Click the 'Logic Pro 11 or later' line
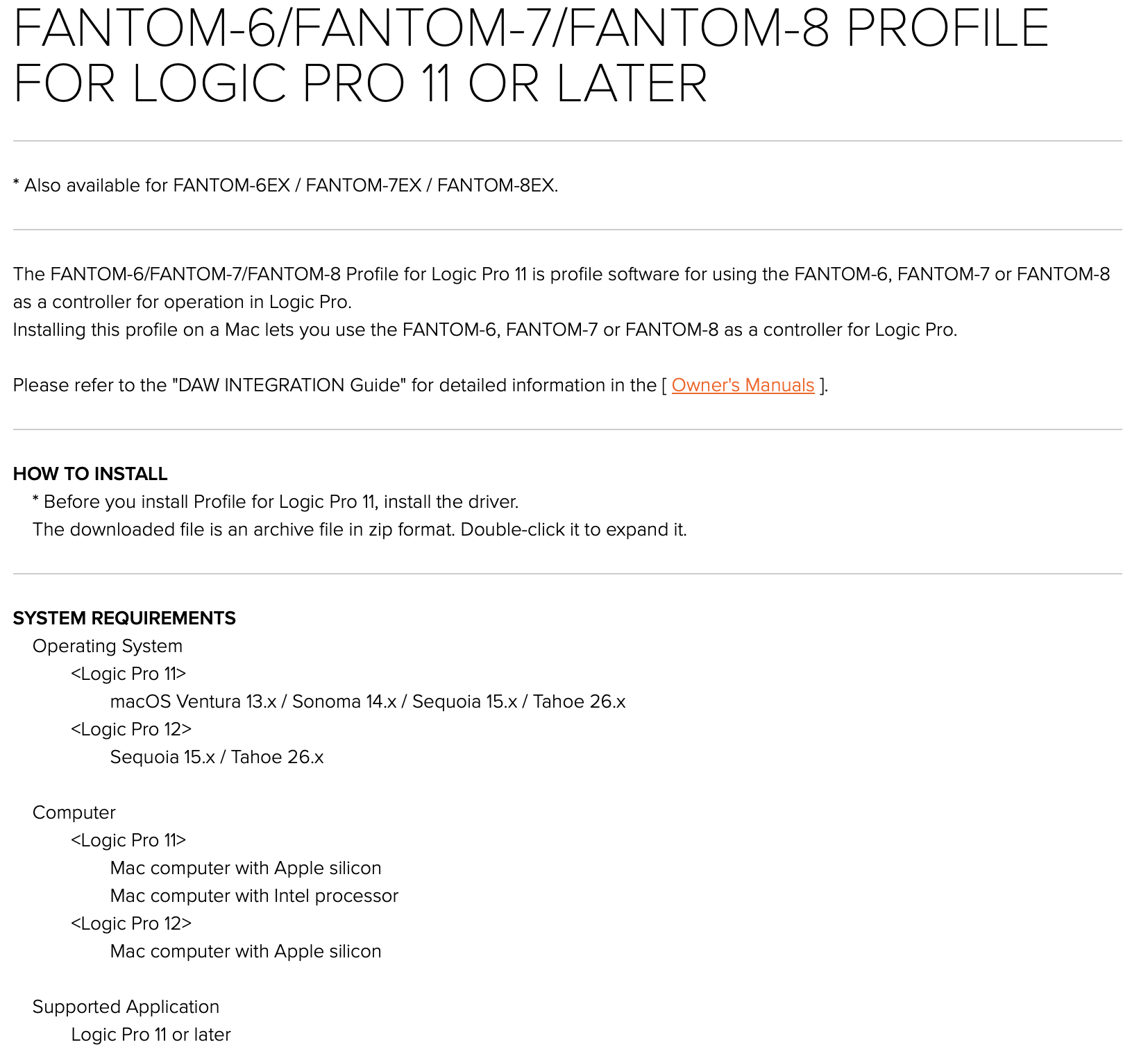Screen dimensions: 1148x1049 (x=151, y=1034)
